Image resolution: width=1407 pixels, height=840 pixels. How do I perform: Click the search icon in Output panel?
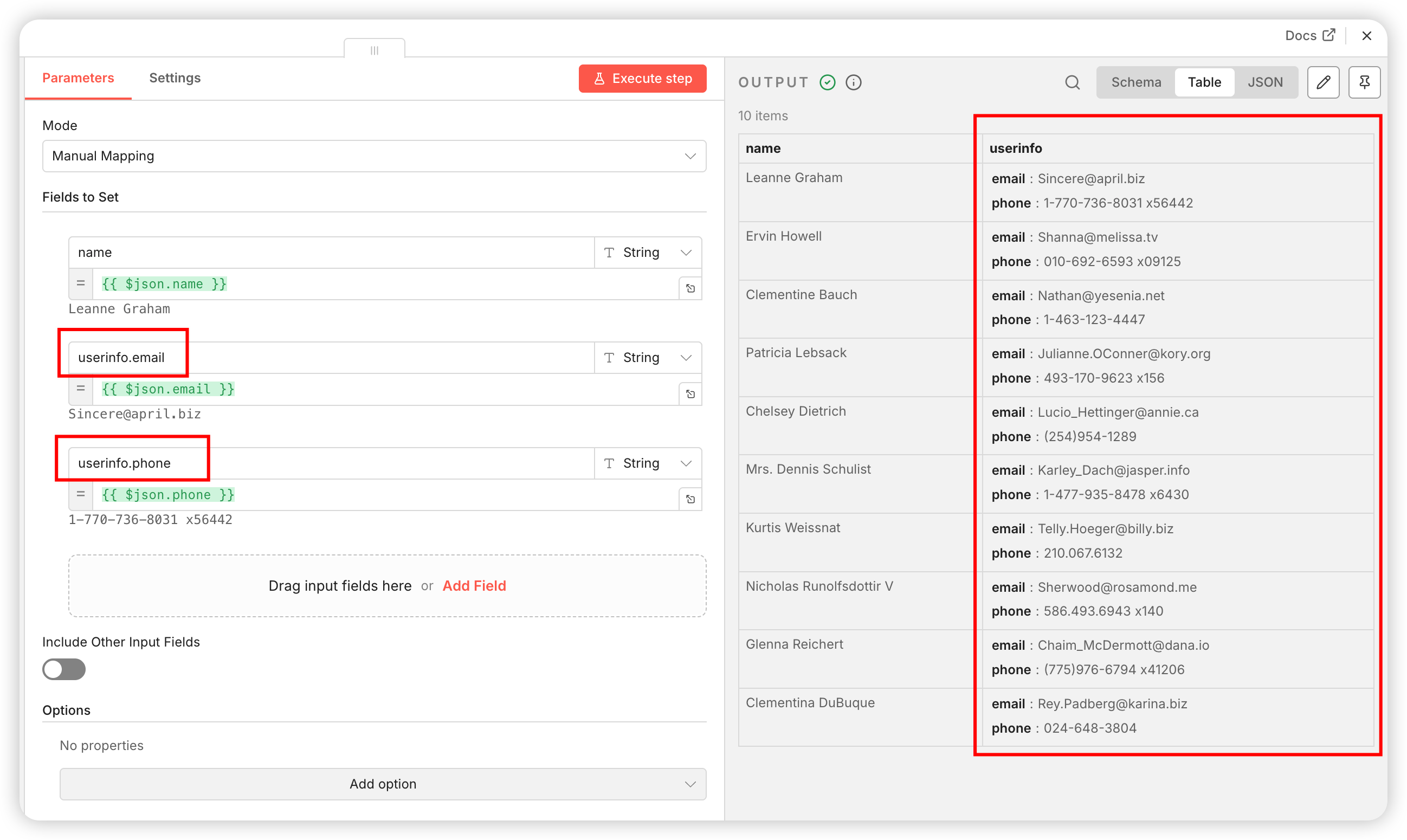(1072, 82)
